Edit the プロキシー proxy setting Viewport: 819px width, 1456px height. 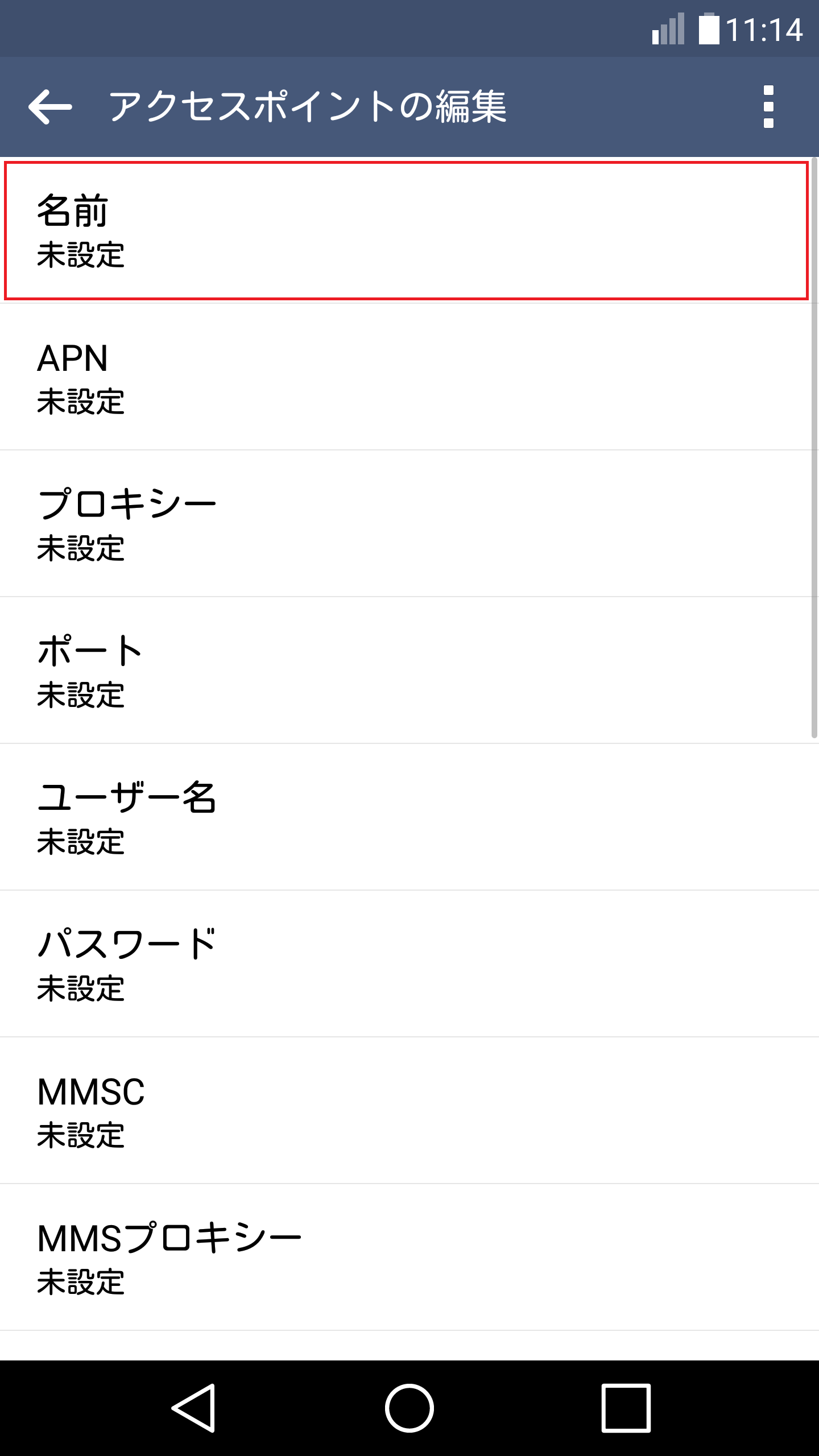tap(406, 523)
